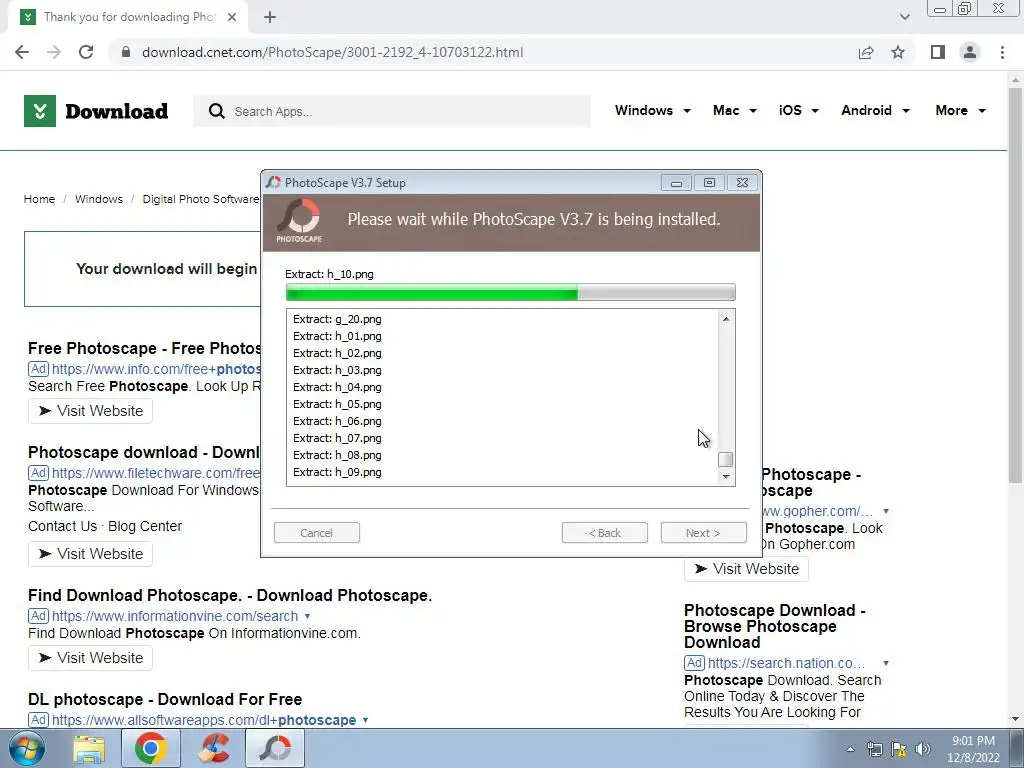Open network tray icon
This screenshot has height=768, width=1024.
coord(874,749)
